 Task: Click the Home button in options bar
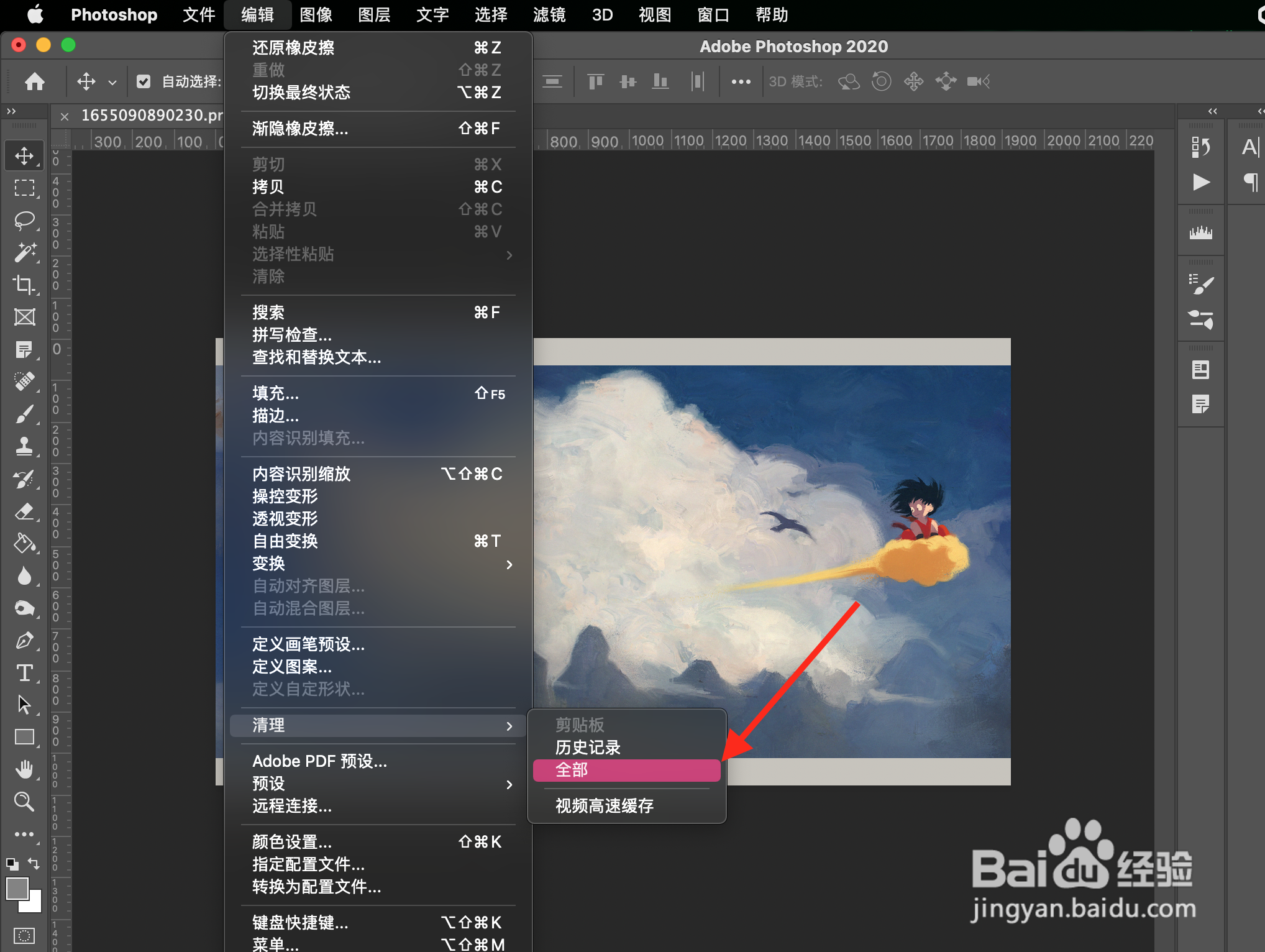click(x=35, y=81)
